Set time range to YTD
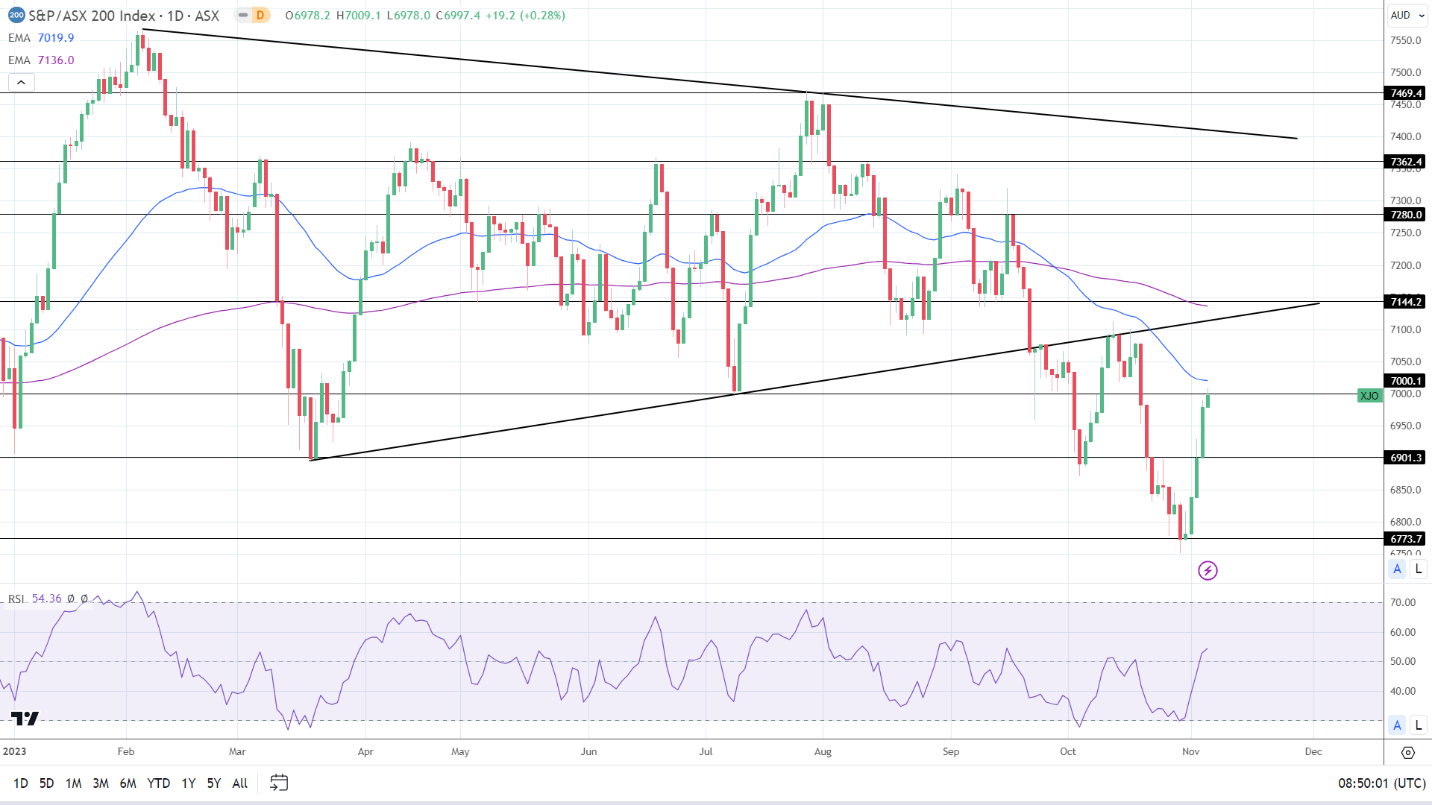The height and width of the screenshot is (805, 1432). pyautogui.click(x=158, y=783)
